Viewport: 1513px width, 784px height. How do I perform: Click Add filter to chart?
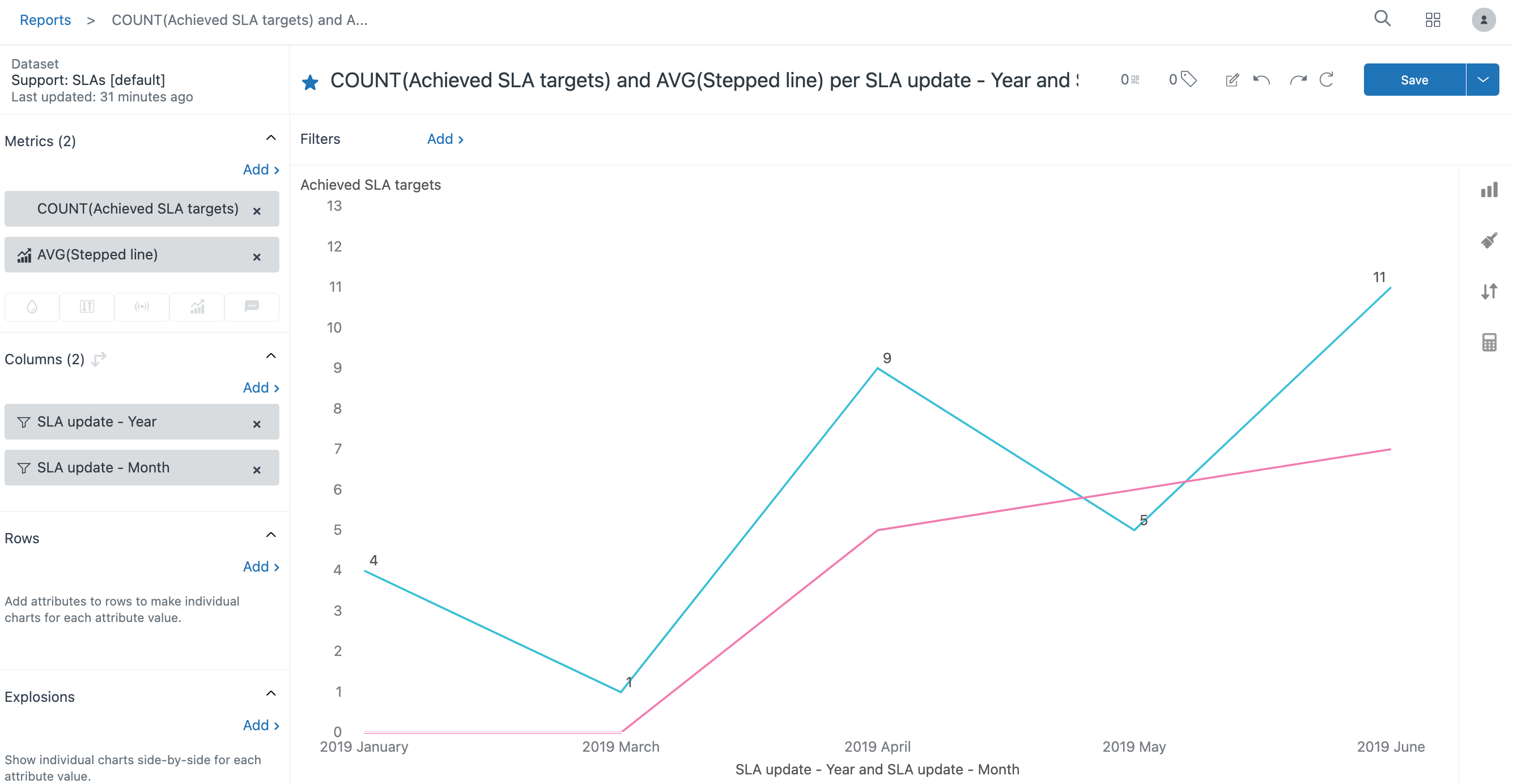click(x=444, y=138)
